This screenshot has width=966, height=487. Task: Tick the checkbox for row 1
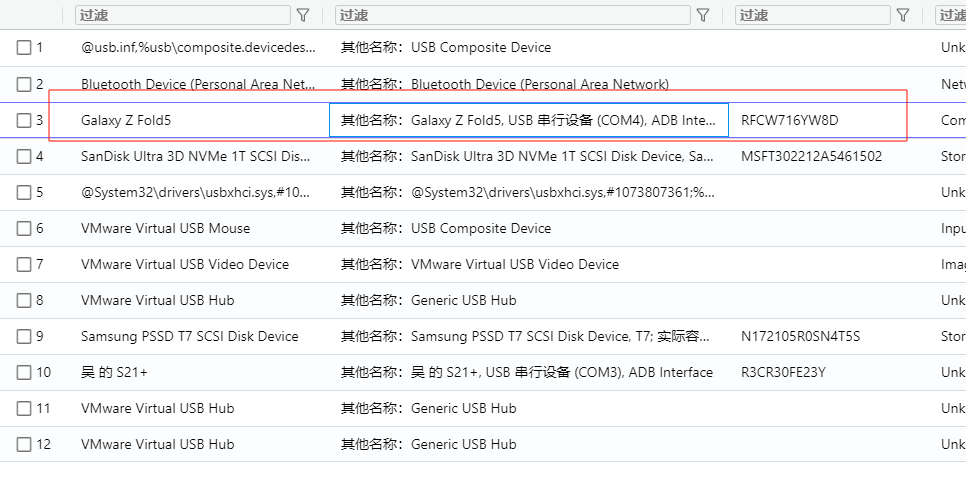click(23, 47)
